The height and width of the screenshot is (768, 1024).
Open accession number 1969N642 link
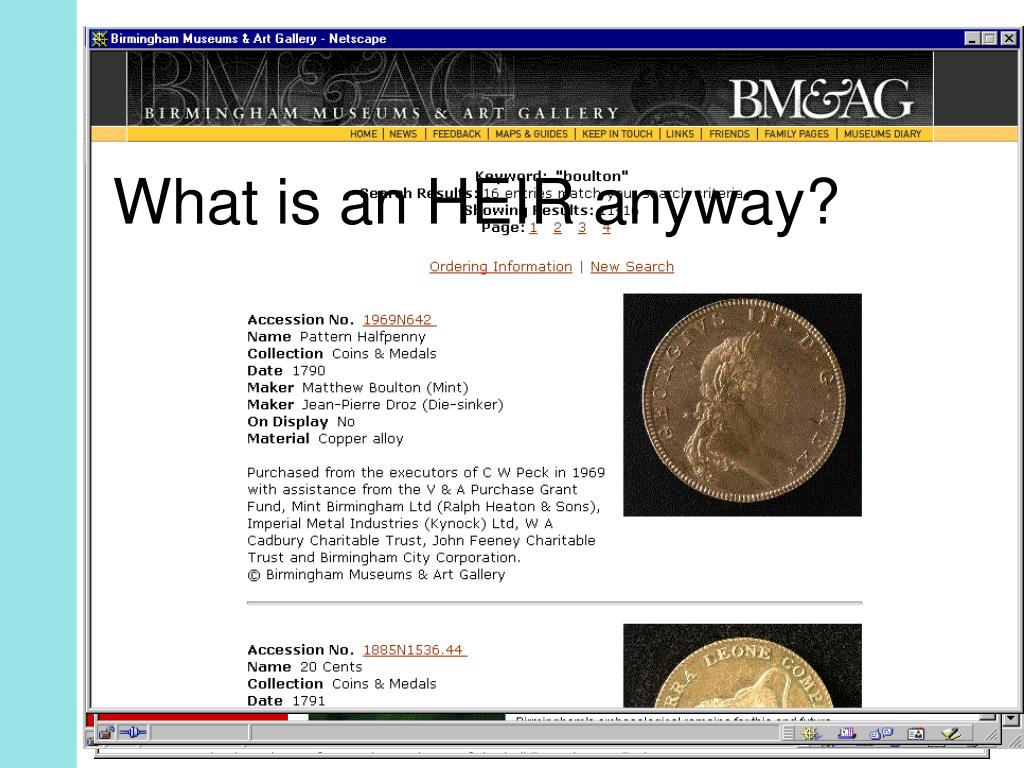[x=399, y=320]
